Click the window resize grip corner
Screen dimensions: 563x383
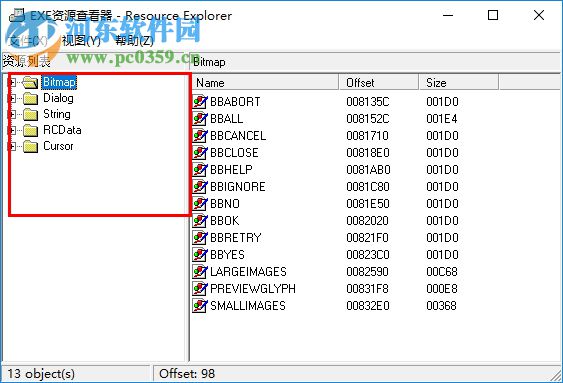coord(556,375)
